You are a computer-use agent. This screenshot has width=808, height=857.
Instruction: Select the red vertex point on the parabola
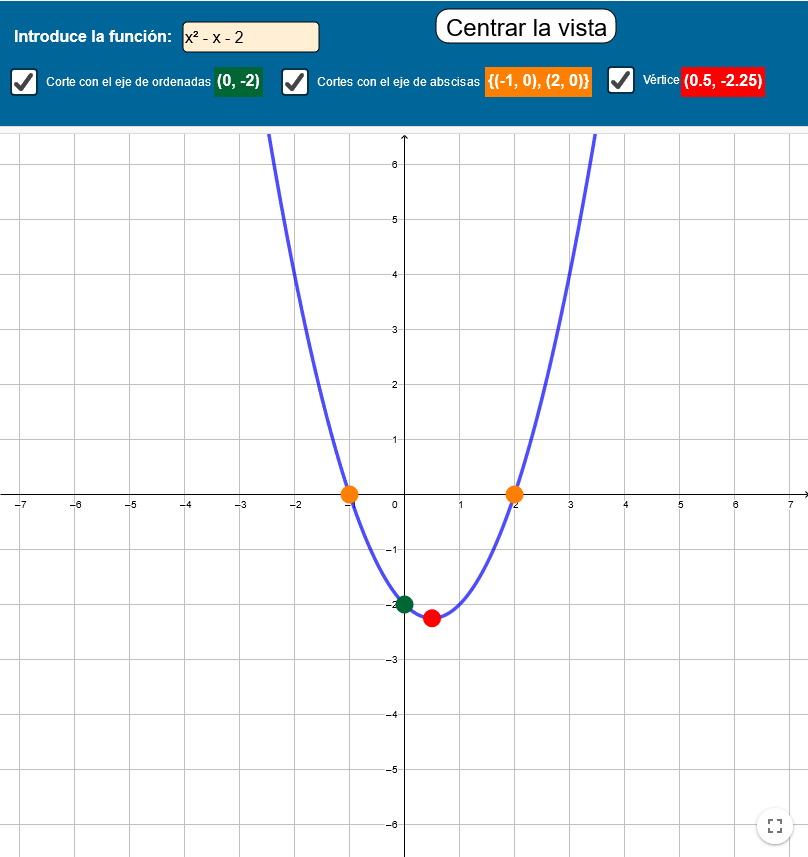pos(432,618)
